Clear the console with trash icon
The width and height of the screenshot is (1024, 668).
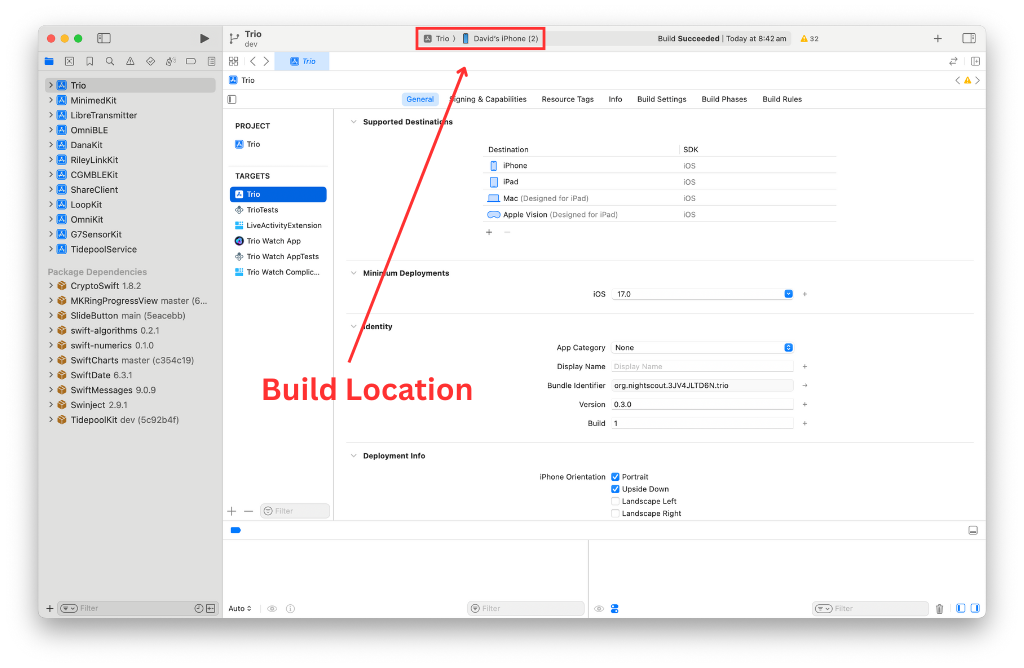939,609
